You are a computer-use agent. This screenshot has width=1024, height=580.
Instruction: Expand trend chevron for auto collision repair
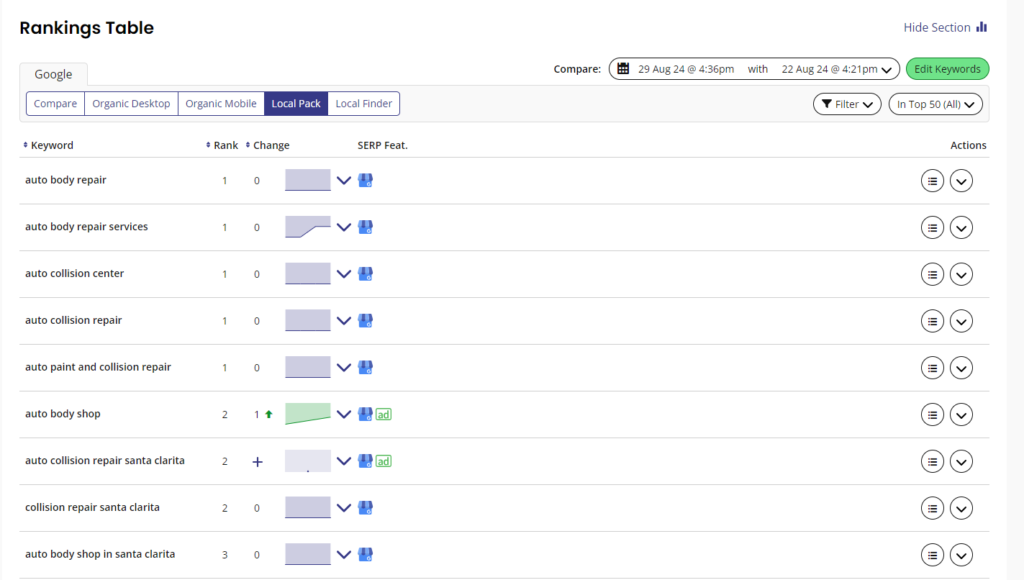(344, 321)
